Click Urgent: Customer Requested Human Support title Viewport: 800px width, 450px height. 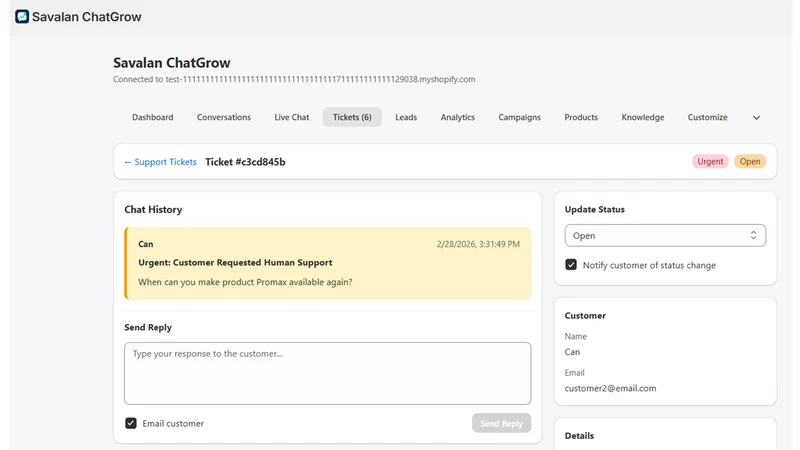pos(235,262)
